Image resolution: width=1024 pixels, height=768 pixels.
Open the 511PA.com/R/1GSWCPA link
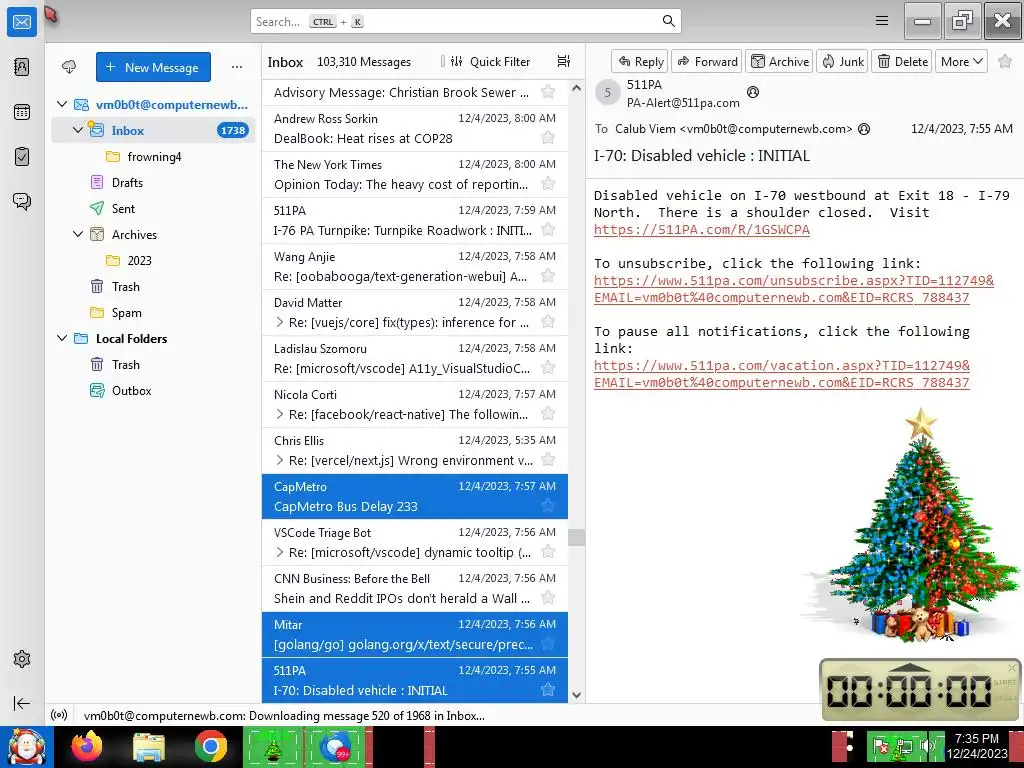(x=701, y=229)
